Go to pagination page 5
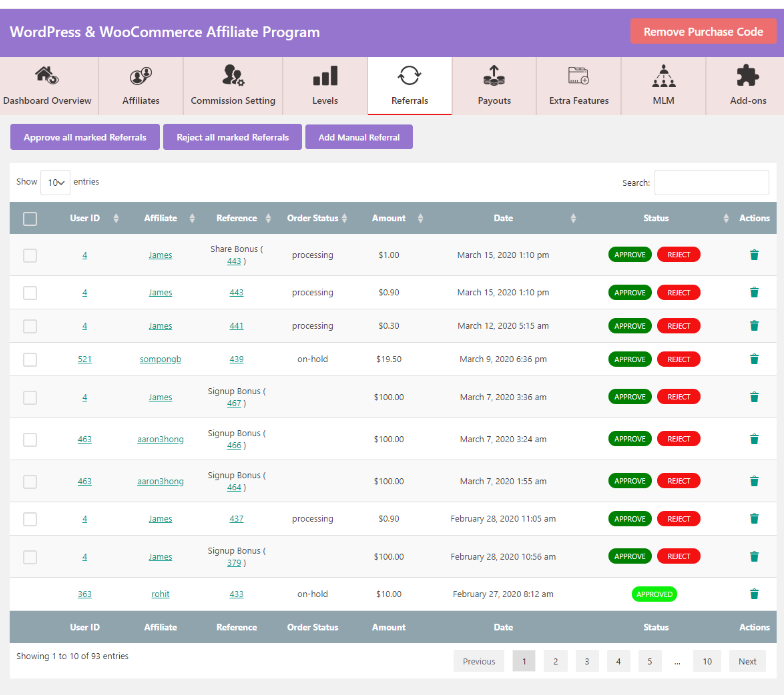This screenshot has width=784, height=695. click(x=650, y=661)
